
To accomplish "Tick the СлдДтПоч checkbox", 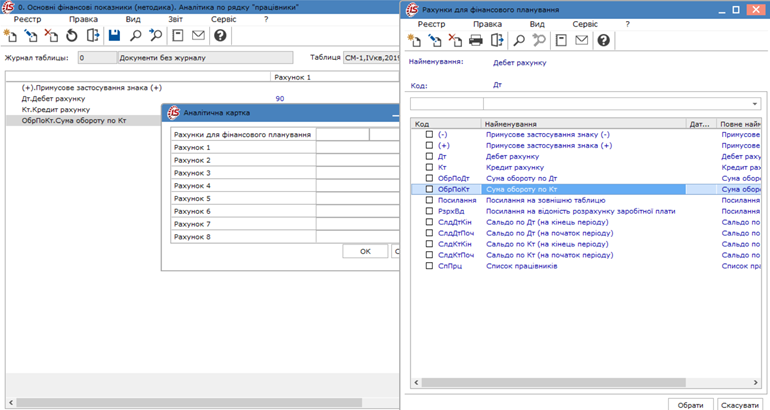I will click(429, 233).
